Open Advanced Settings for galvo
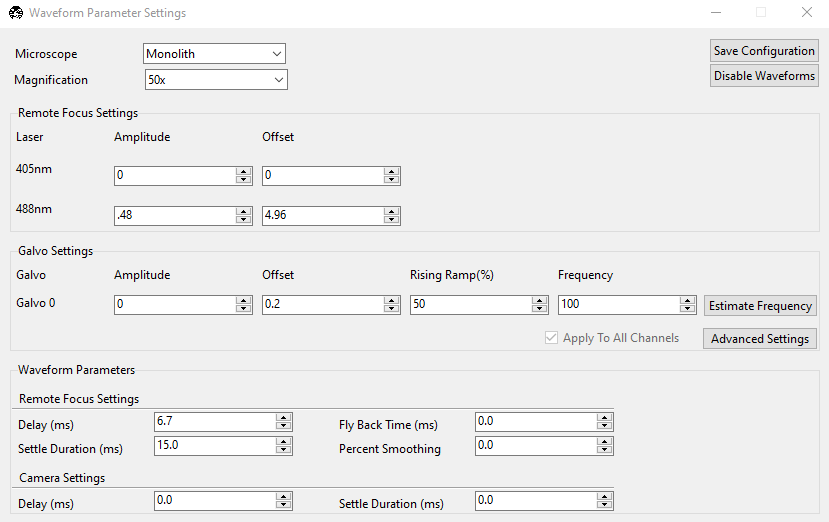 point(760,338)
